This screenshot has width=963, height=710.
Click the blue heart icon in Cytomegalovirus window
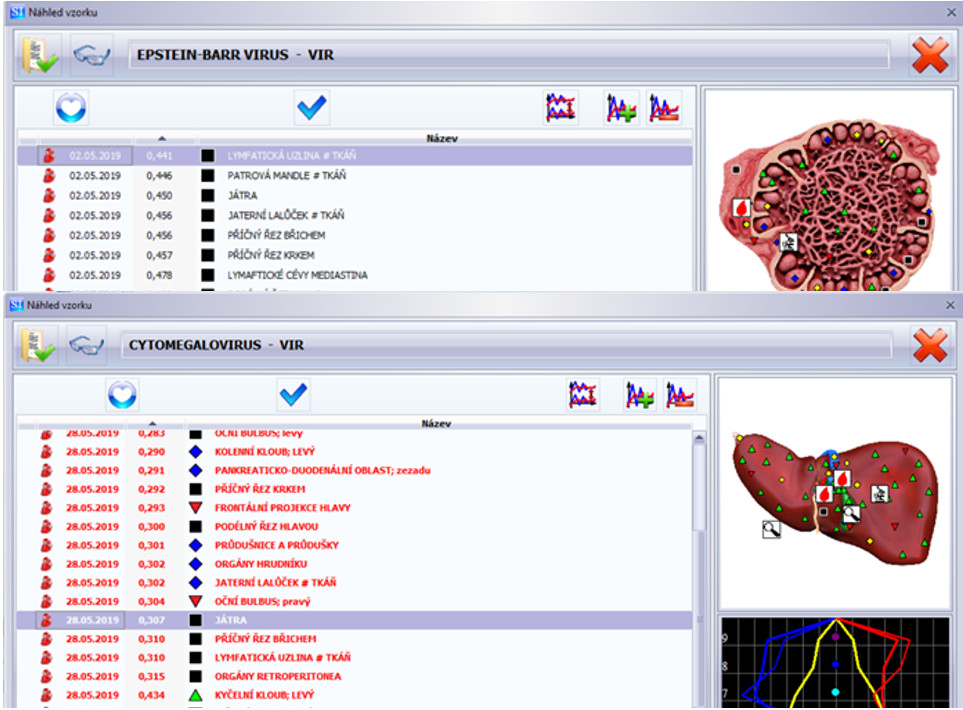coord(122,394)
